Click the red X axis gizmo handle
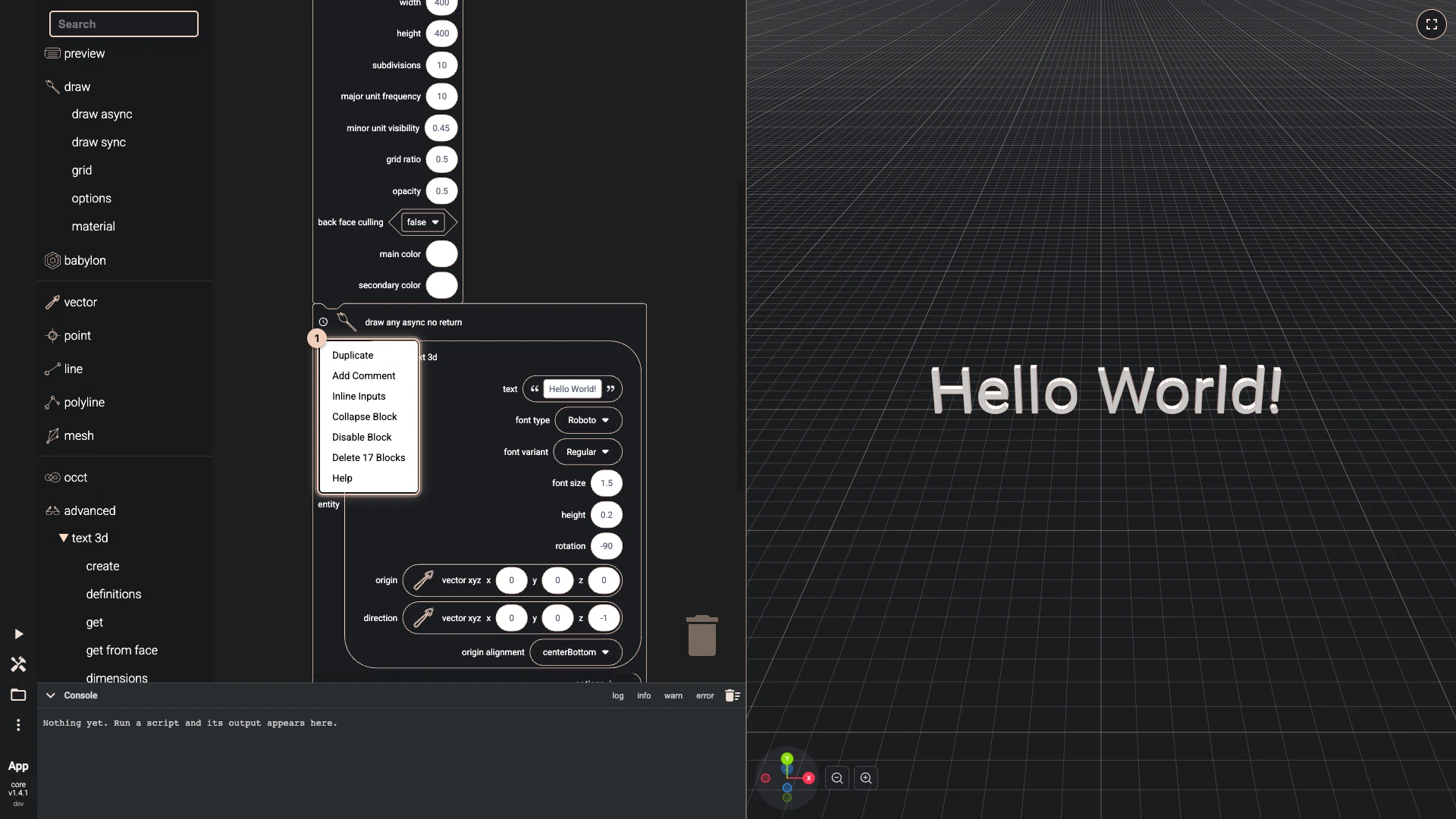This screenshot has height=819, width=1456. point(808,778)
